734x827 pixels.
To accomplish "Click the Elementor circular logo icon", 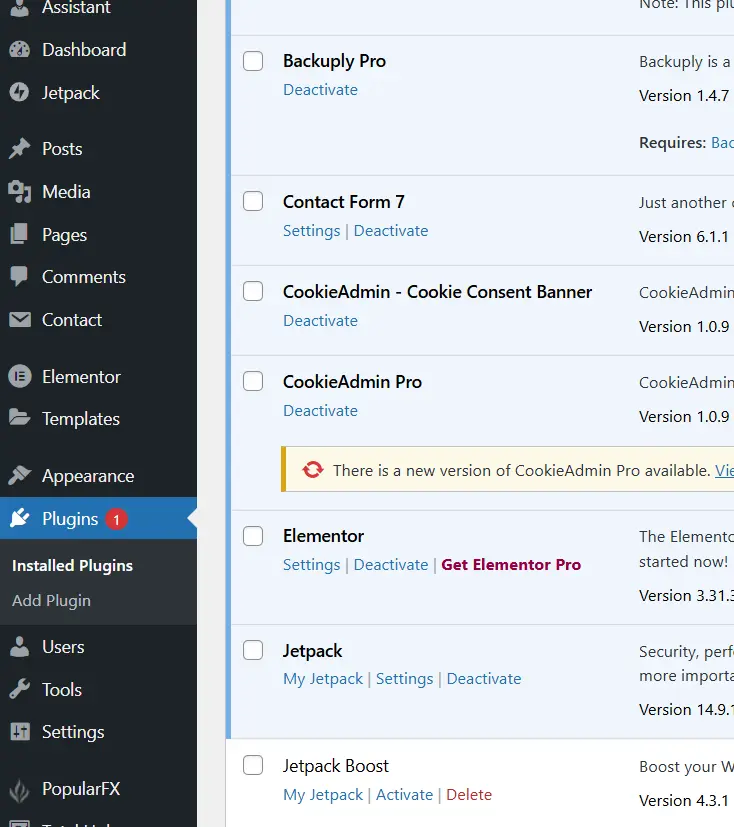I will pyautogui.click(x=20, y=377).
